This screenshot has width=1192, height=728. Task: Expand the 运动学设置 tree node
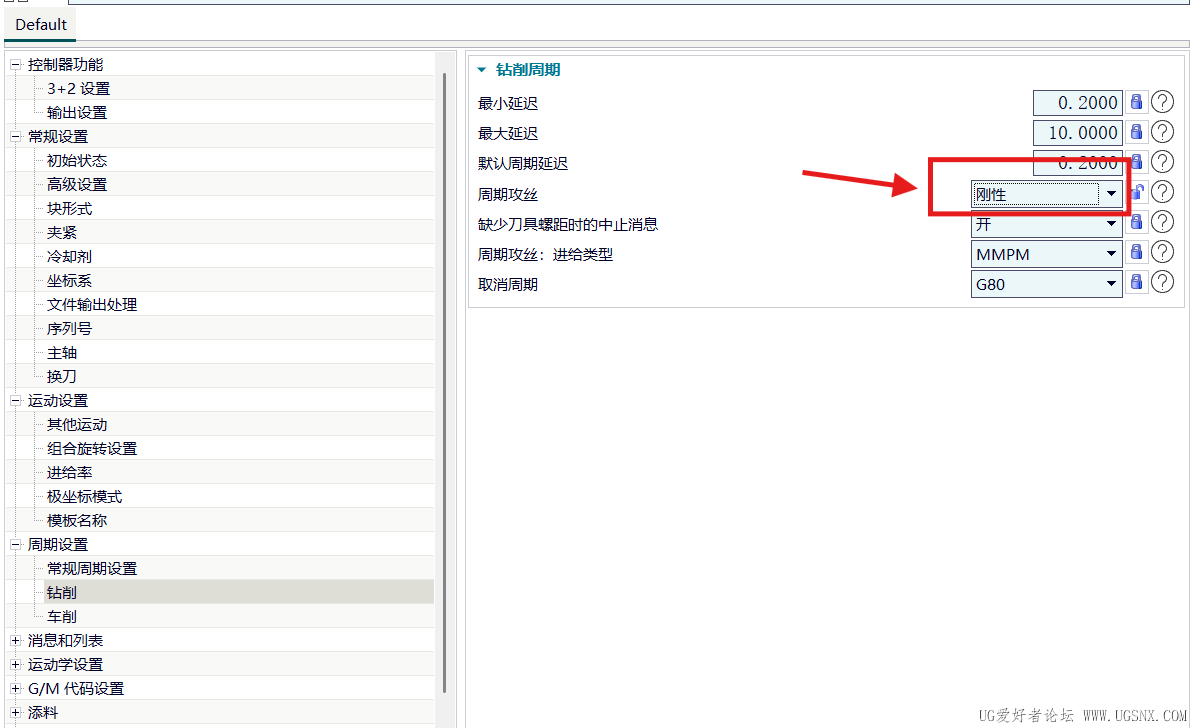15,665
